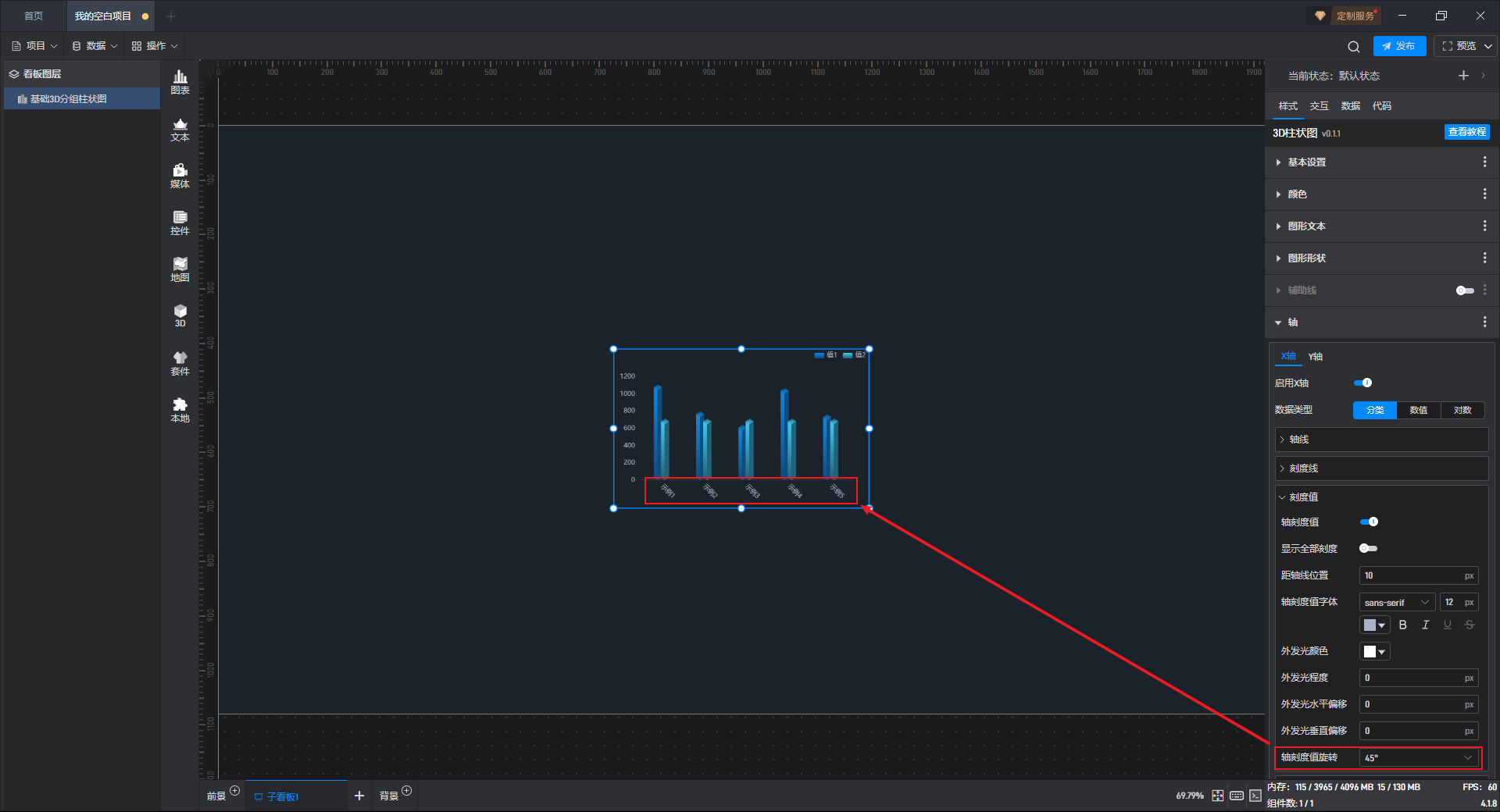Open the 文本 text components panel
The height and width of the screenshot is (812, 1500).
[180, 130]
